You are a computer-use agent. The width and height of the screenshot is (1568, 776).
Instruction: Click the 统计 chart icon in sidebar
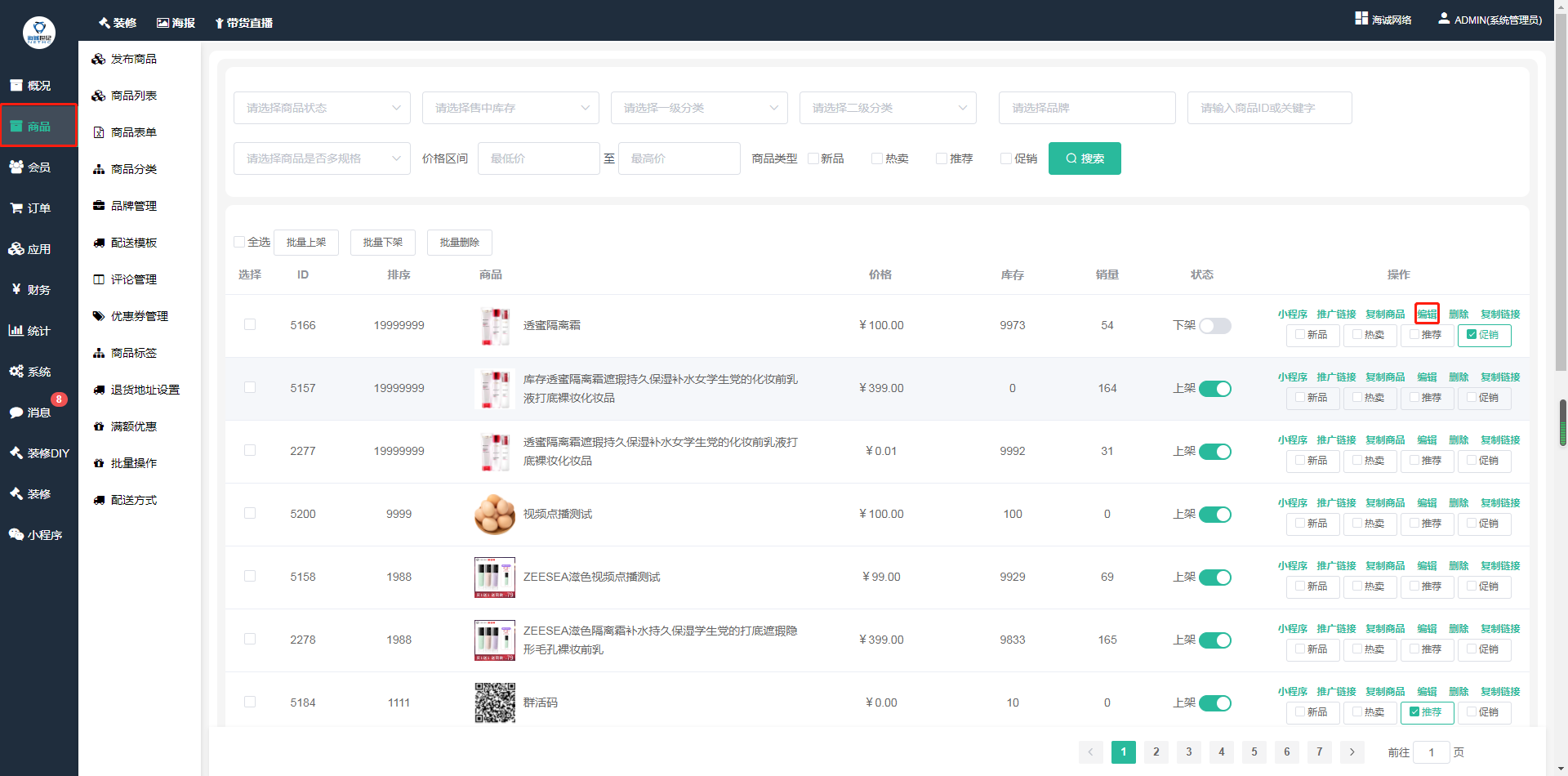[x=16, y=331]
